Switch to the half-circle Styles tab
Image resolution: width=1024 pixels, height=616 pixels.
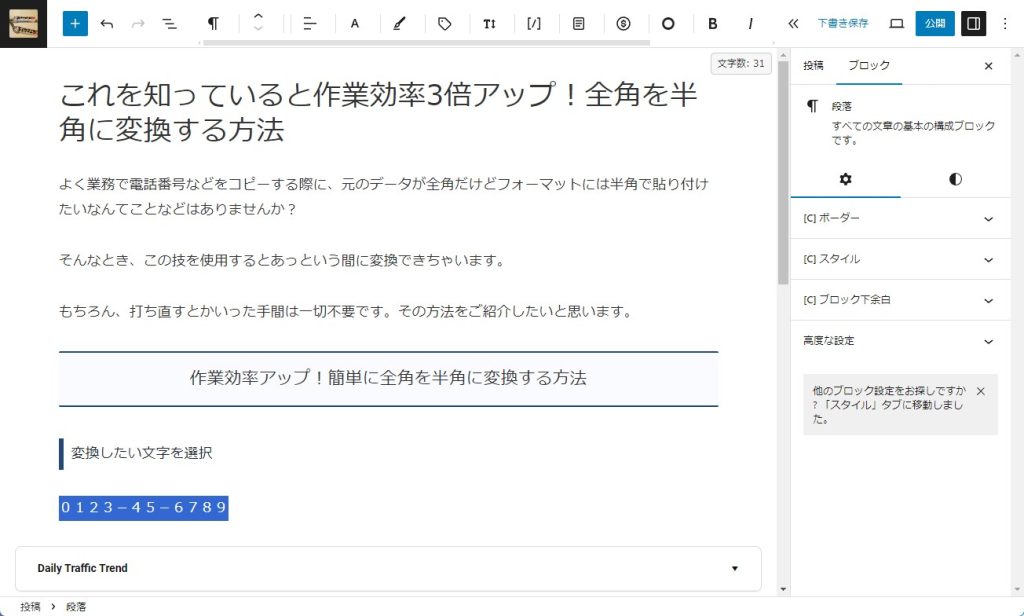pyautogui.click(x=955, y=179)
